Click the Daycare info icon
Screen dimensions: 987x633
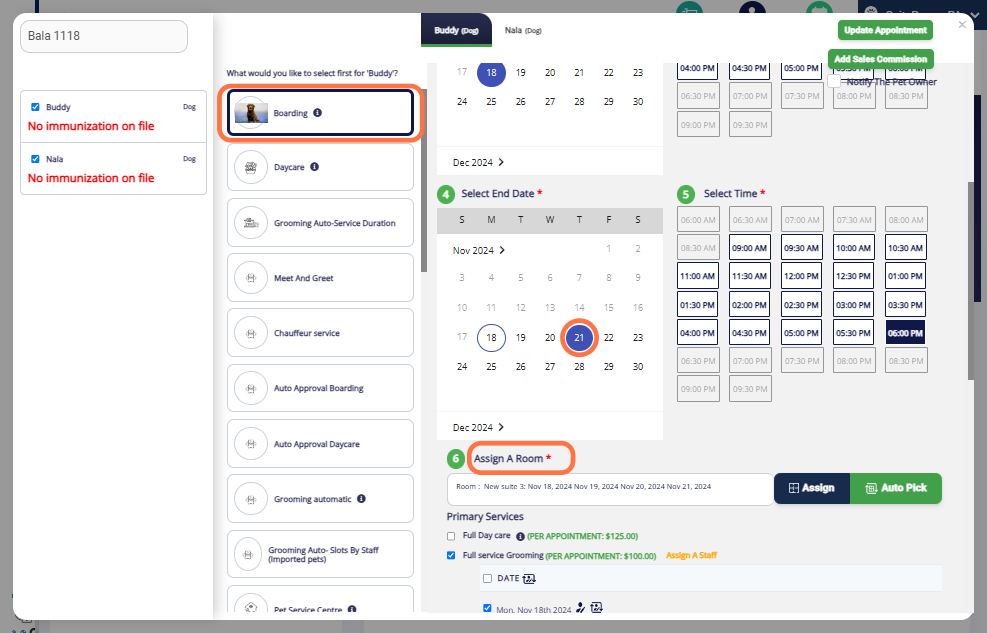click(x=314, y=167)
